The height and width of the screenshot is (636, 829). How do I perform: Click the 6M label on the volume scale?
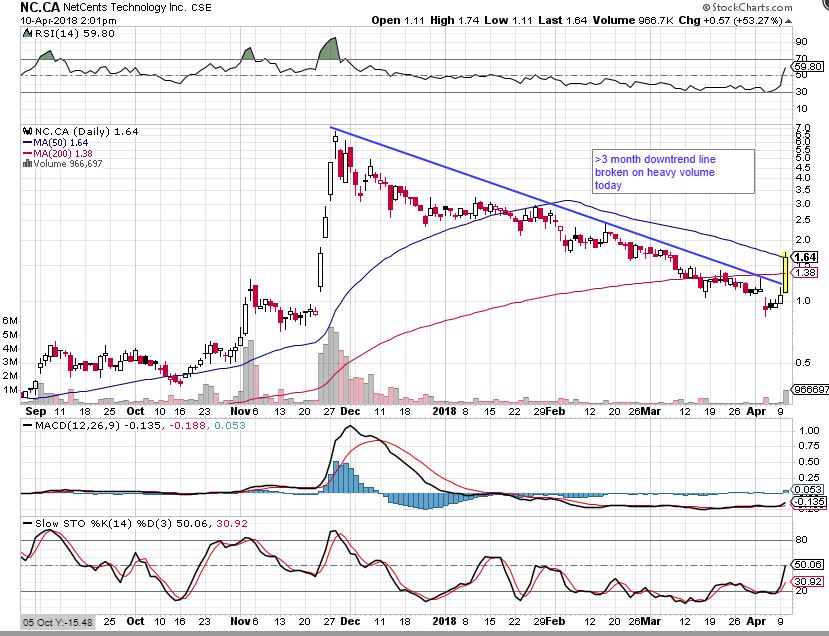click(10, 320)
